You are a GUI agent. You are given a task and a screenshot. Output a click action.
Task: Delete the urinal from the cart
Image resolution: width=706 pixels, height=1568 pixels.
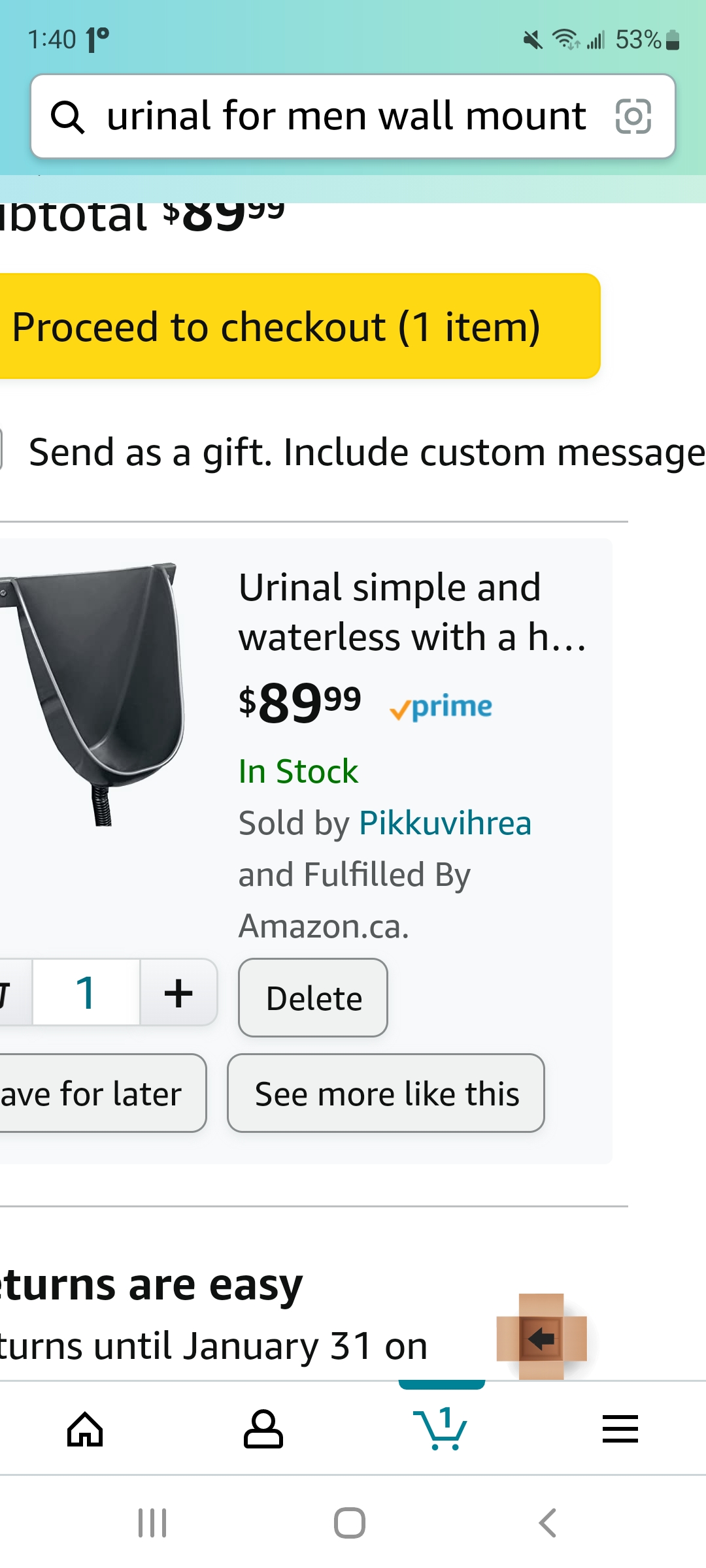click(x=313, y=998)
